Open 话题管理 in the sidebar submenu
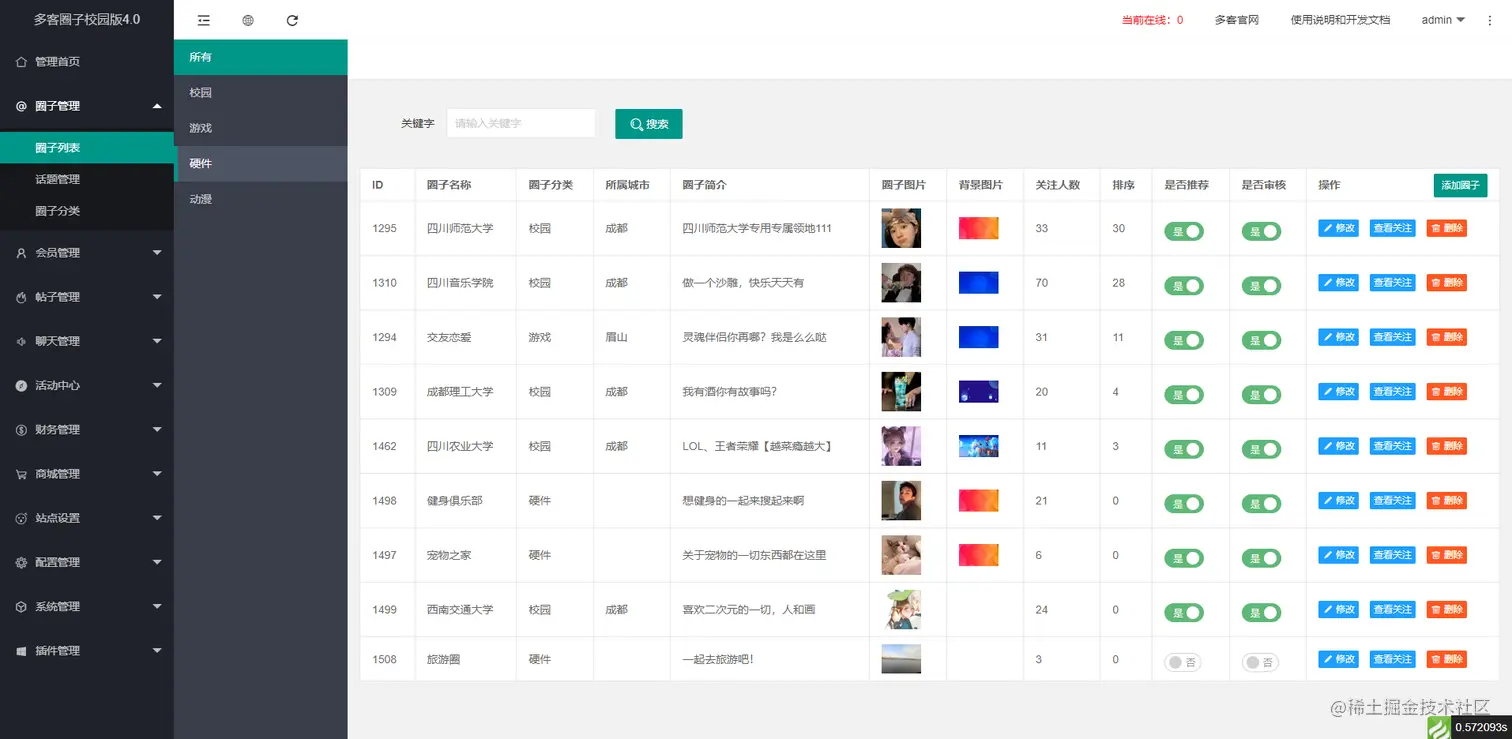The width and height of the screenshot is (1512, 739). [87, 180]
